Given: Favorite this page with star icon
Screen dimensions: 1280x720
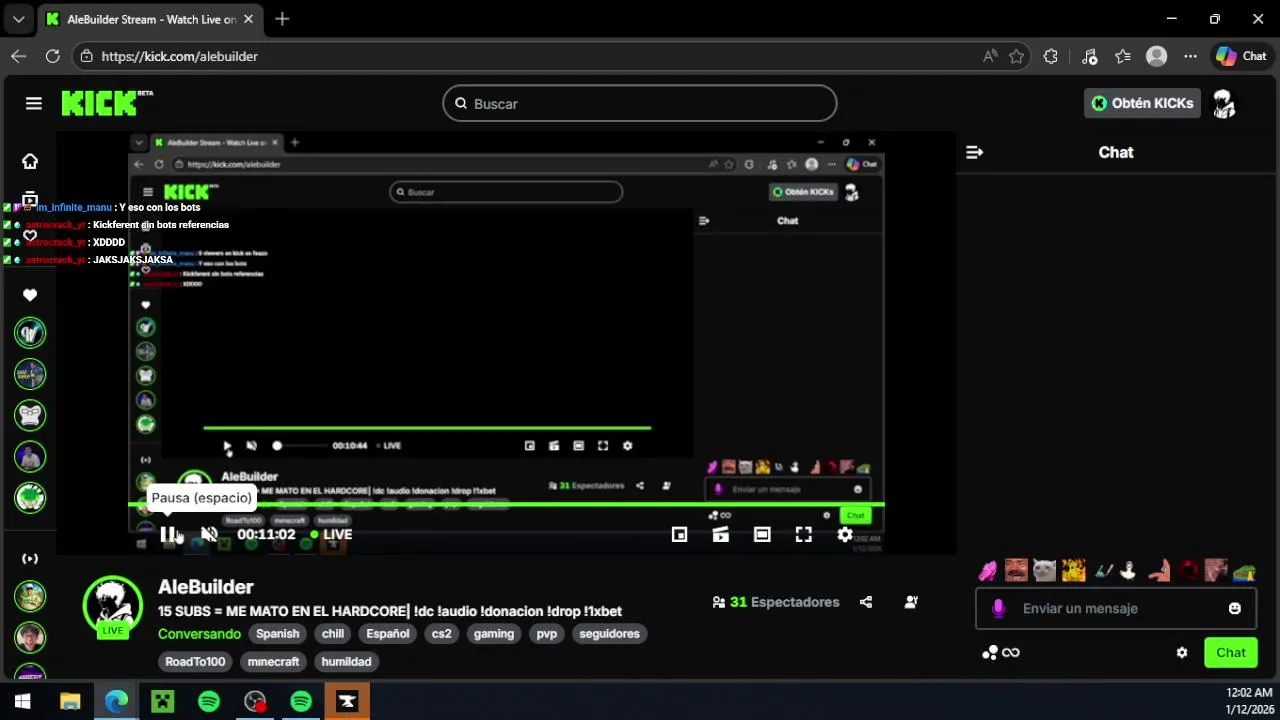Looking at the screenshot, I should (1017, 56).
